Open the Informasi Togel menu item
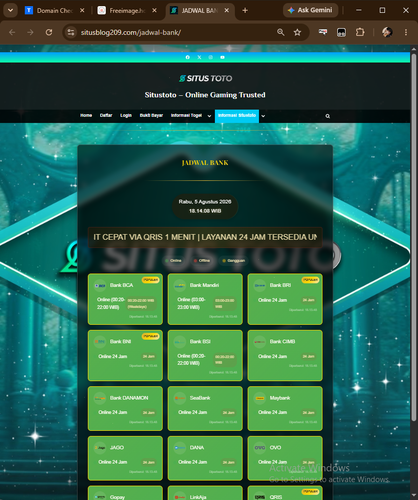This screenshot has width=418, height=500. click(x=186, y=115)
